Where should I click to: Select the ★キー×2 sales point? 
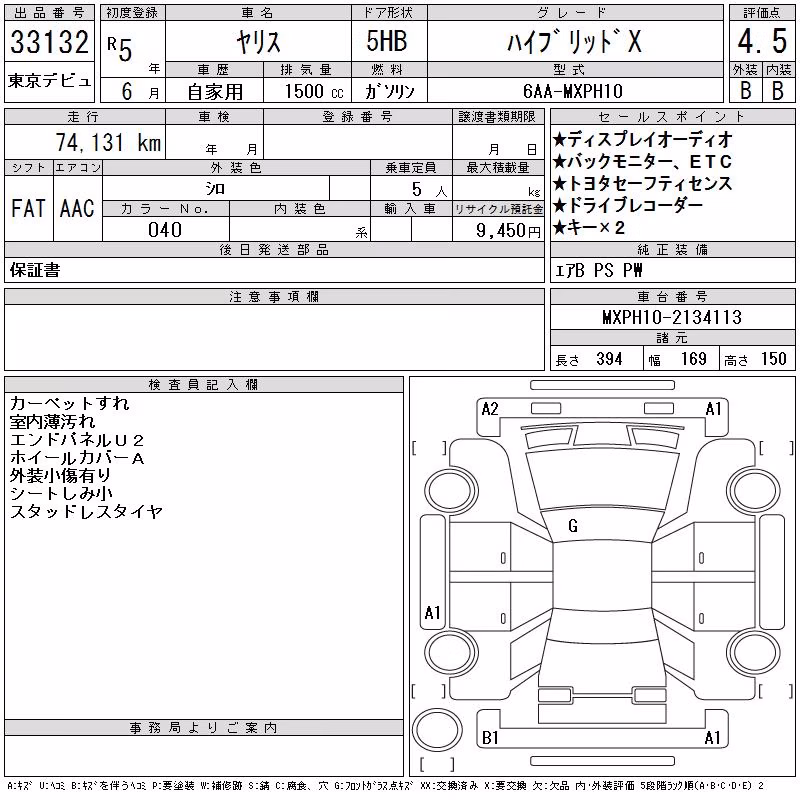click(589, 227)
